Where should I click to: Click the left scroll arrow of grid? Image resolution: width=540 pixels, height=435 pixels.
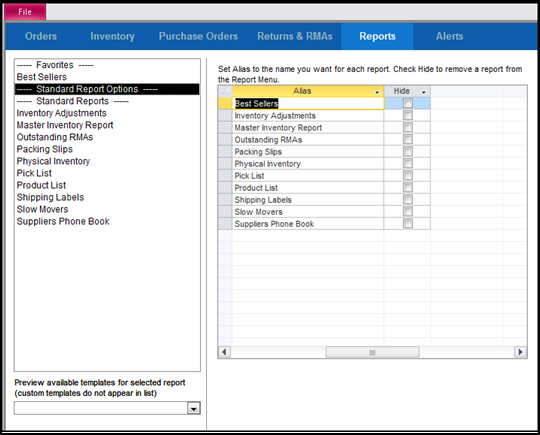click(x=225, y=352)
